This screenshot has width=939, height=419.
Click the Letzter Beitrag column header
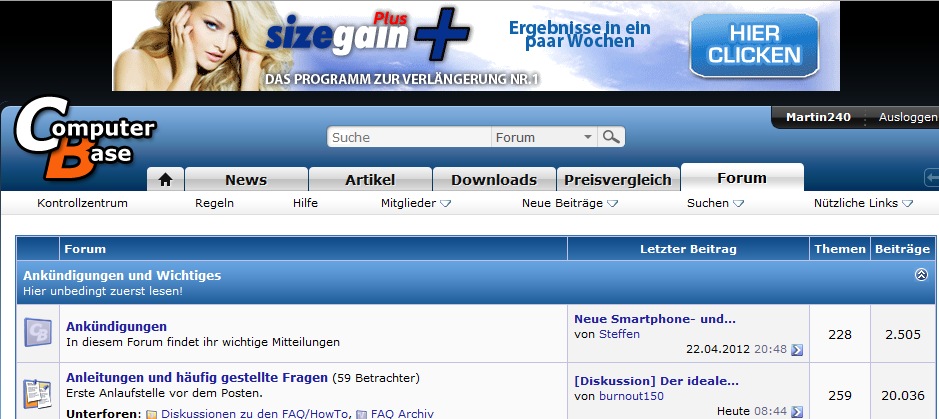point(688,249)
